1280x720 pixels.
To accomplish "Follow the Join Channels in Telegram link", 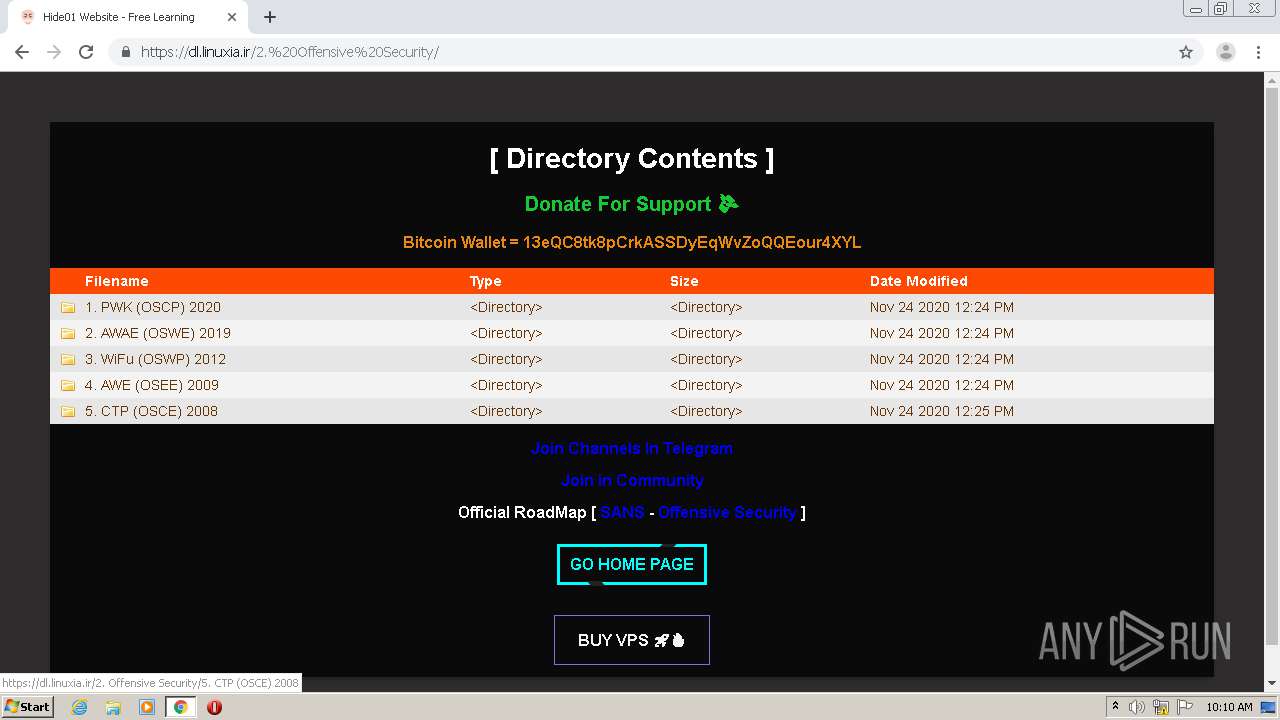I will (632, 448).
